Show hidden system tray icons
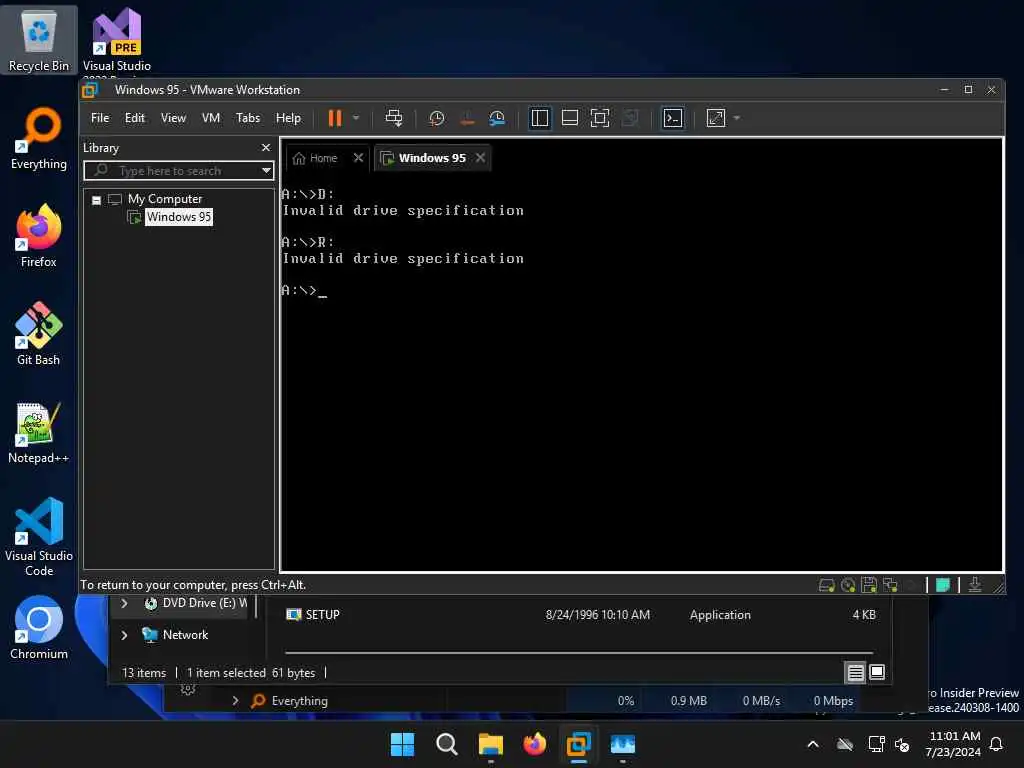The height and width of the screenshot is (768, 1024). pos(813,744)
